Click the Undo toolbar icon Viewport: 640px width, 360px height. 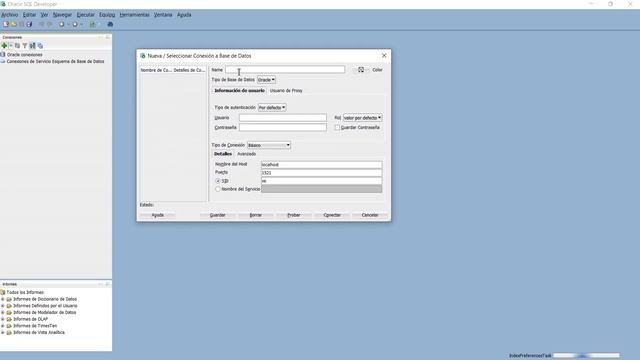(41, 24)
